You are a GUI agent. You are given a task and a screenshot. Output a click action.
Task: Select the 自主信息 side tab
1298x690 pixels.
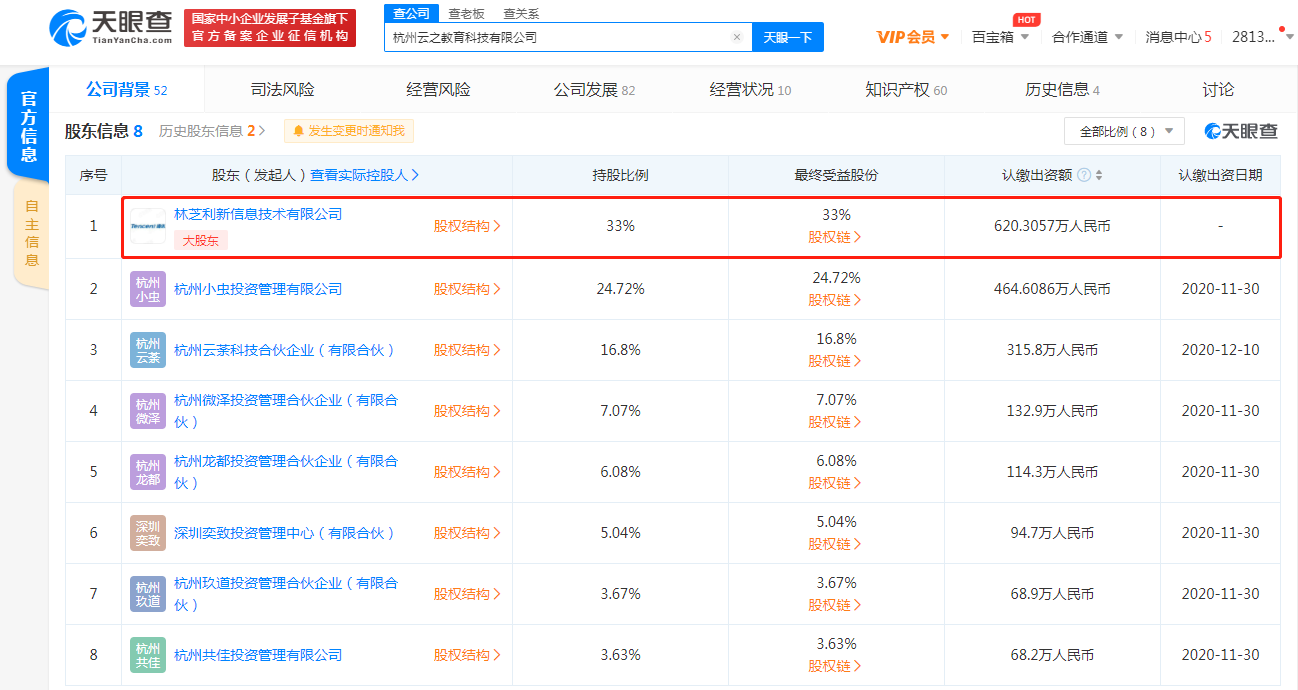[x=31, y=233]
